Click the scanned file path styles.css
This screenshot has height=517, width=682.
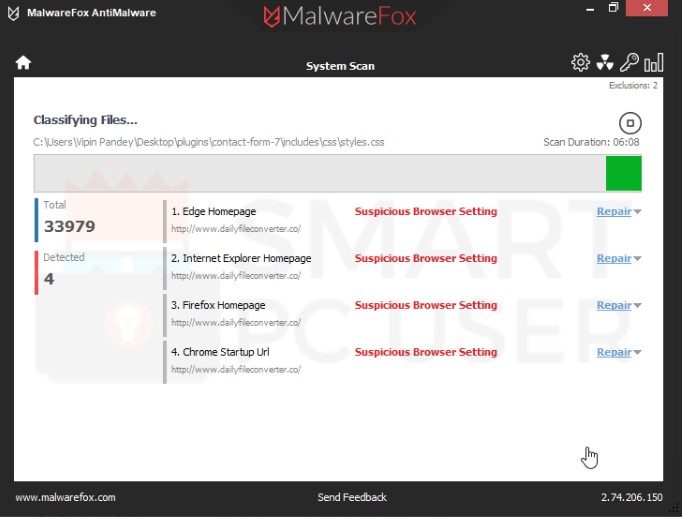click(x=209, y=142)
